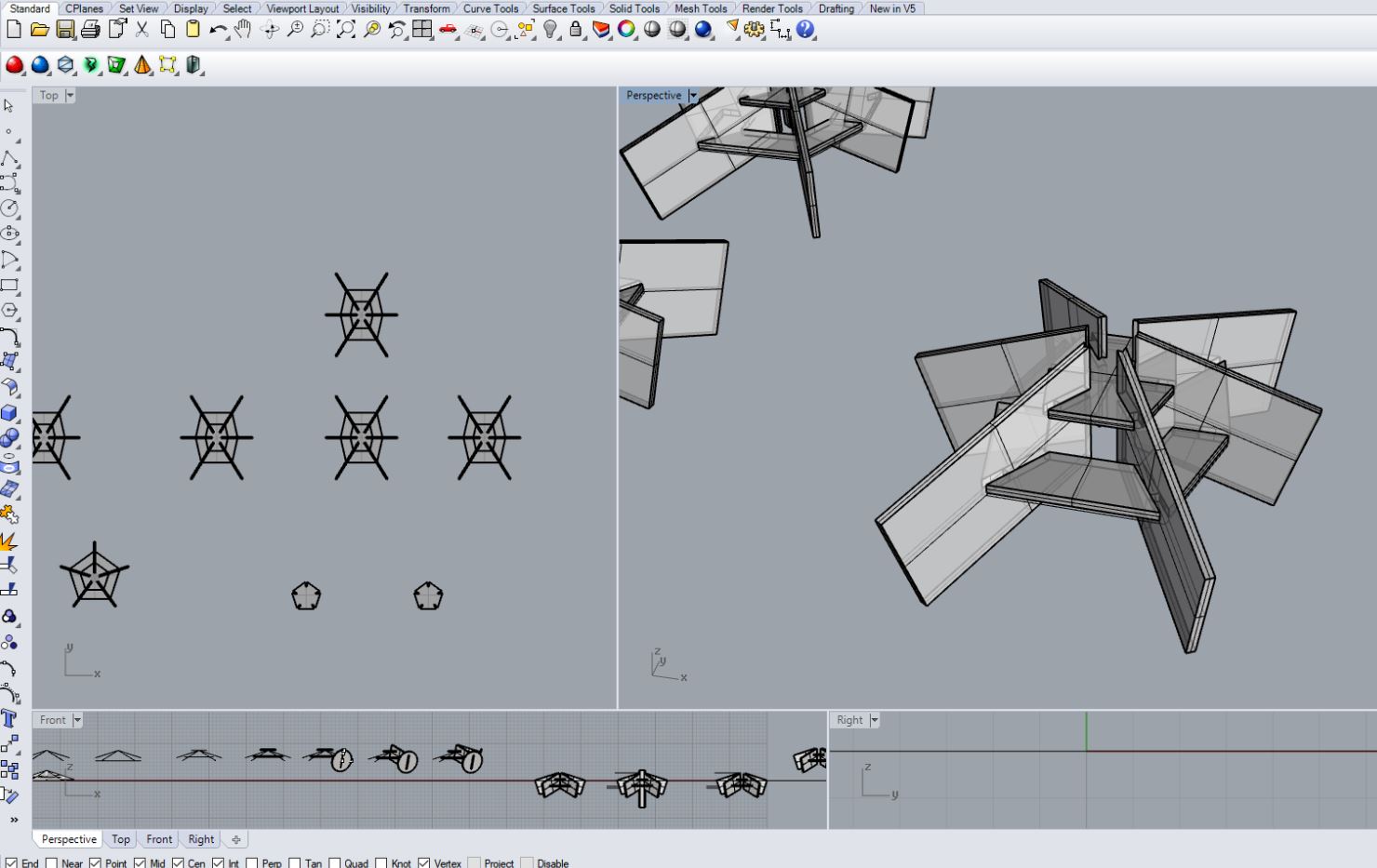Viewport: 1377px width, 868px height.
Task: Click the Puzzle piece icon in sidebar
Action: tap(9, 514)
